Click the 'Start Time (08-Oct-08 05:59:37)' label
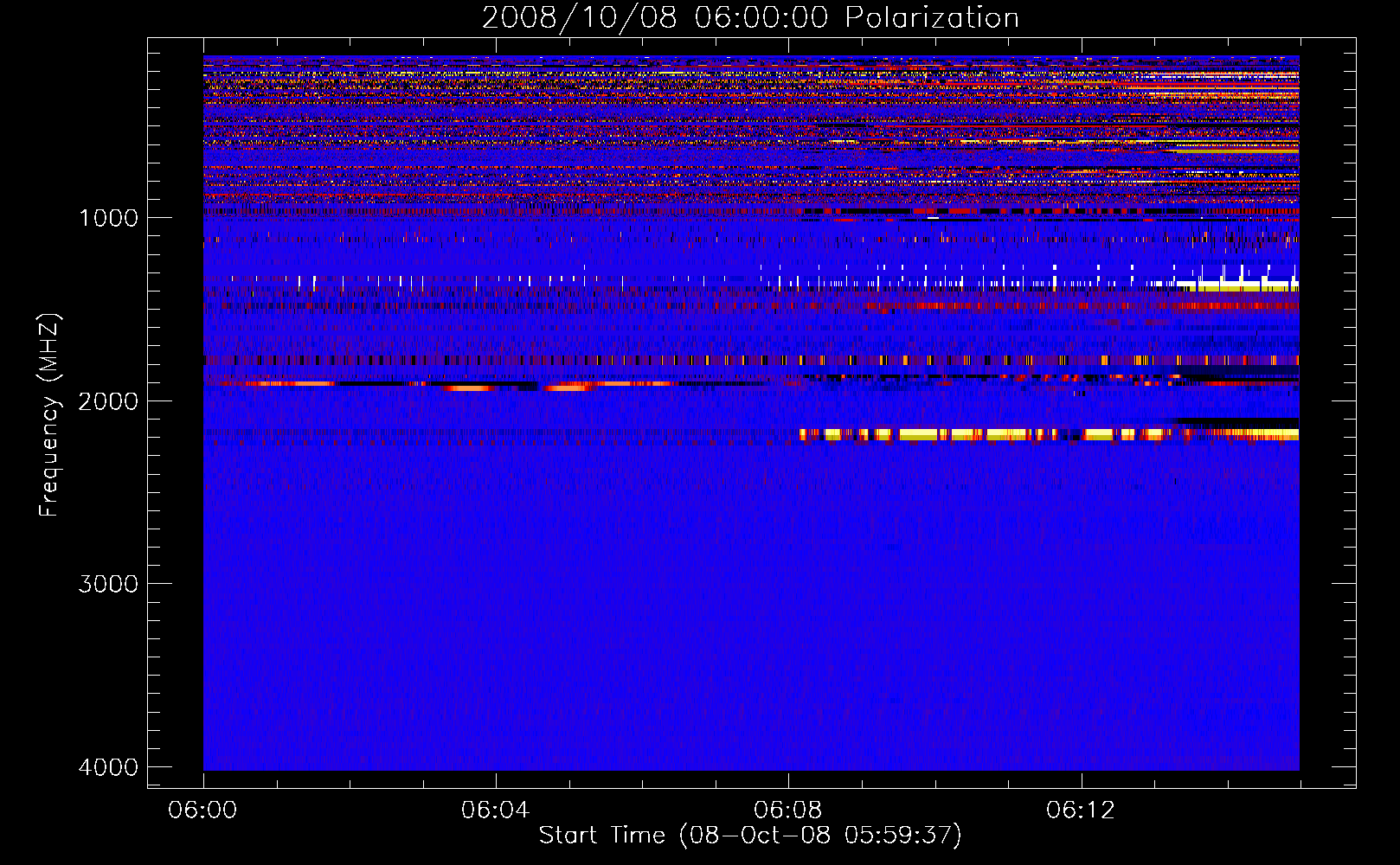 click(x=750, y=836)
